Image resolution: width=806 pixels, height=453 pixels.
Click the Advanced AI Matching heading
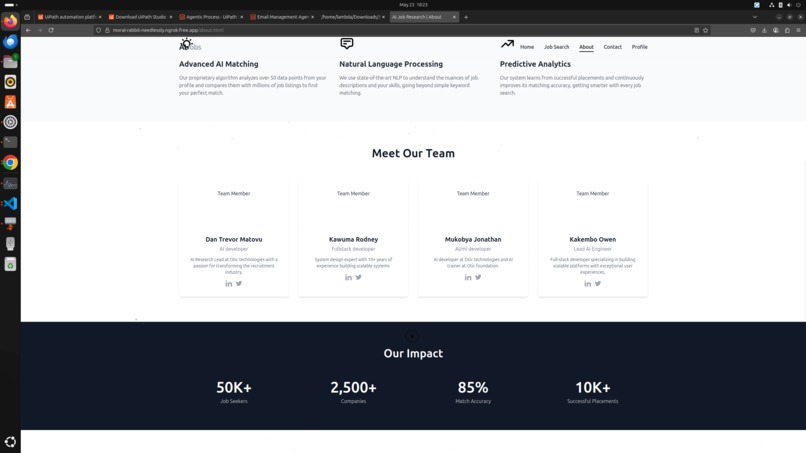(x=218, y=64)
